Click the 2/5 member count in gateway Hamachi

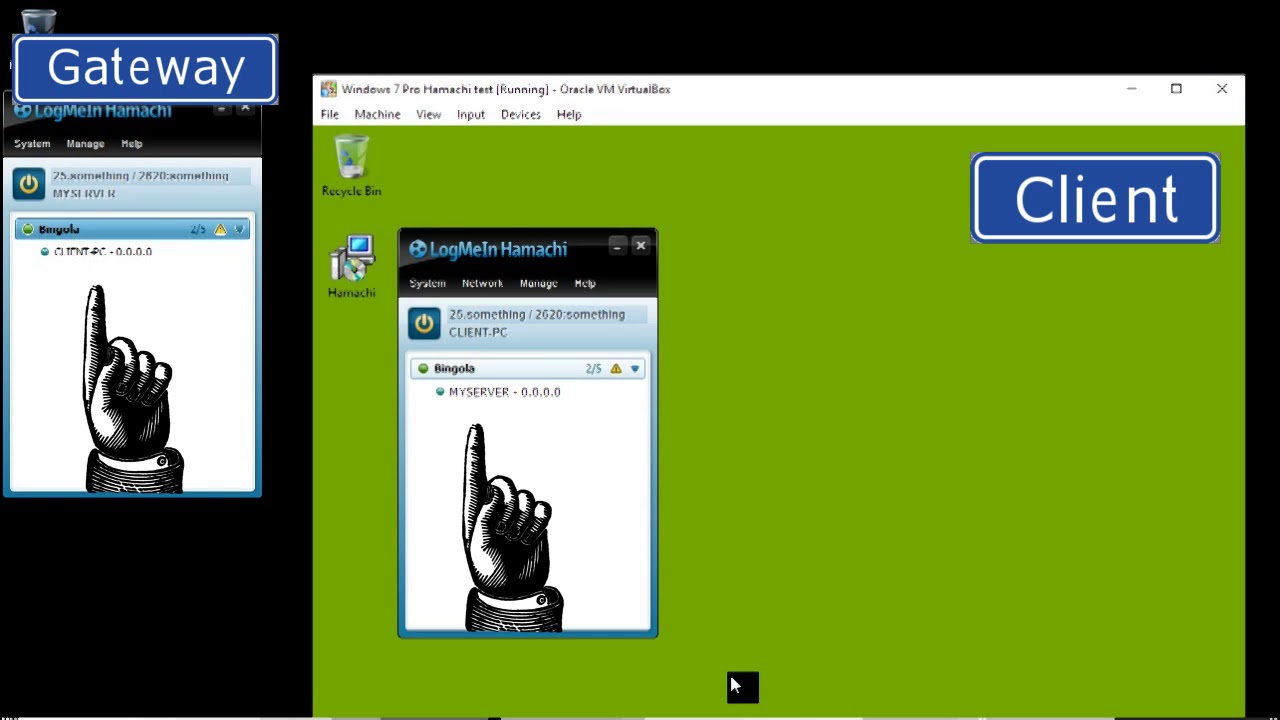(x=198, y=230)
